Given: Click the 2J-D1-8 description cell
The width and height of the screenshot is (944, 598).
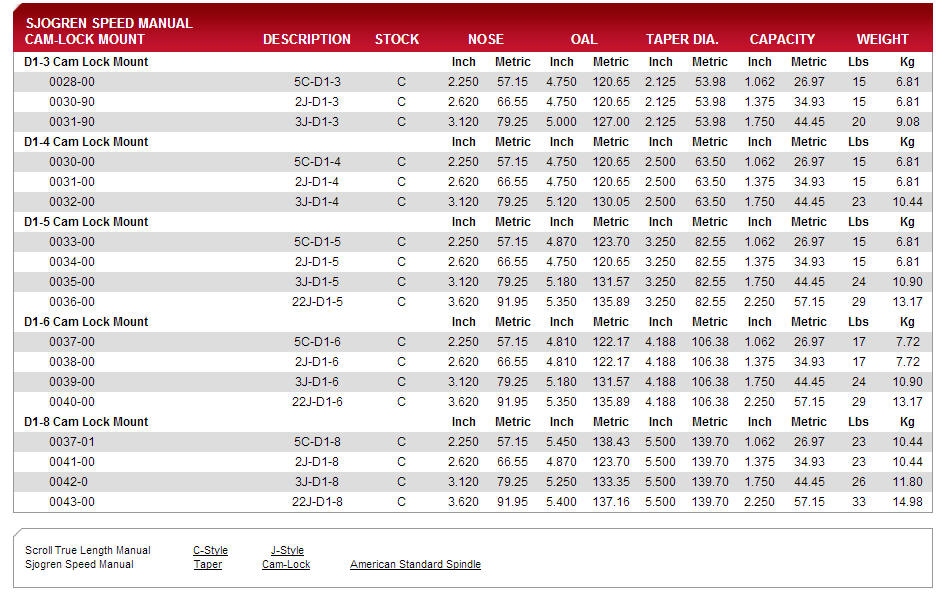Looking at the screenshot, I should click(317, 462).
